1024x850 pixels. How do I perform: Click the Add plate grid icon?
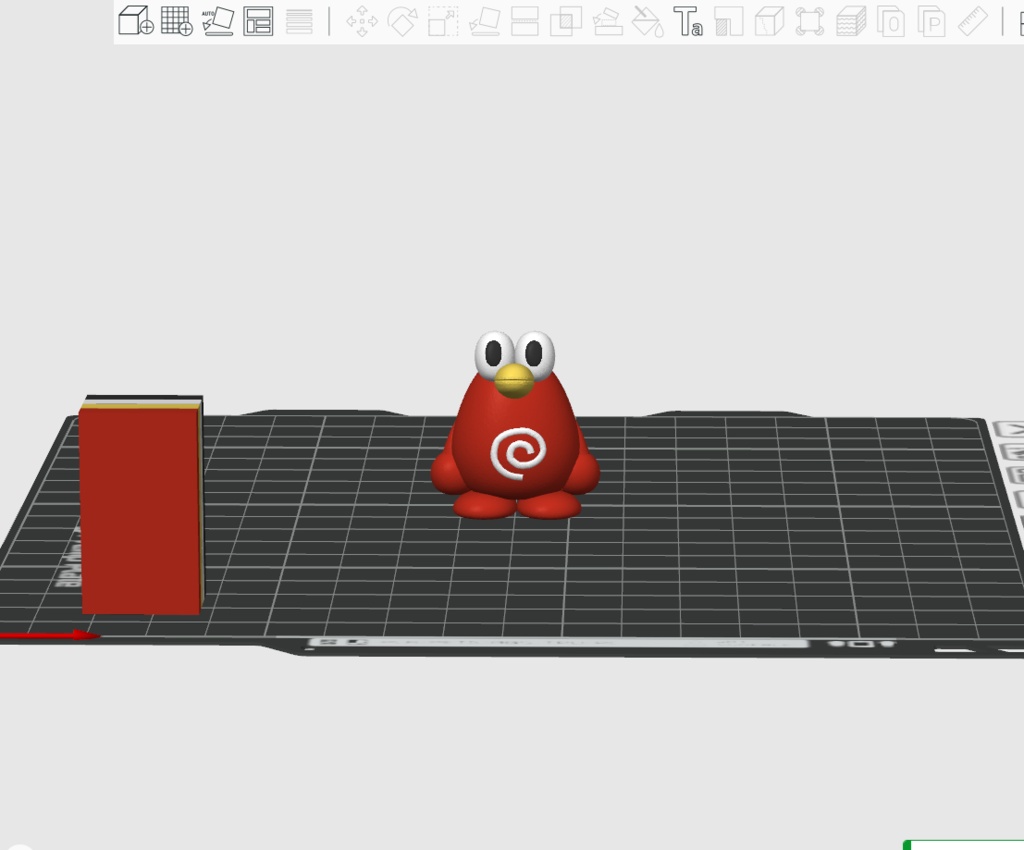coord(176,21)
